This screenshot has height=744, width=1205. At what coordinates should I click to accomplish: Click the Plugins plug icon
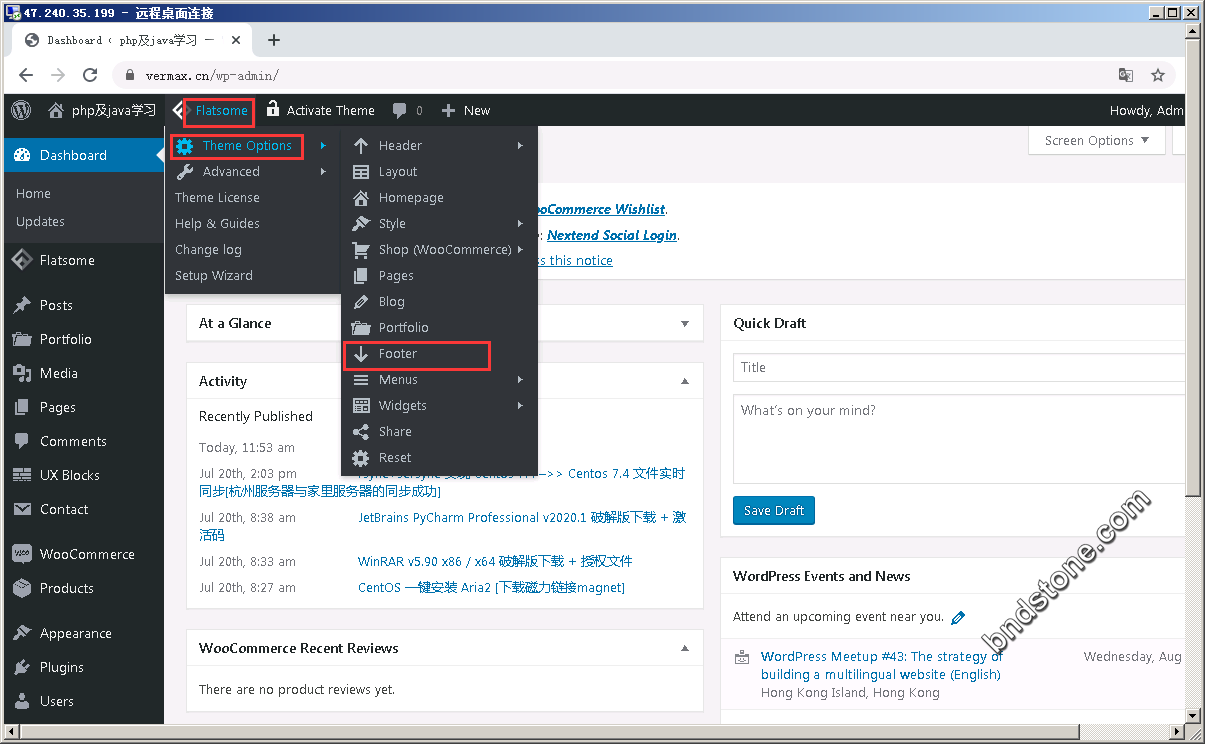coord(22,668)
